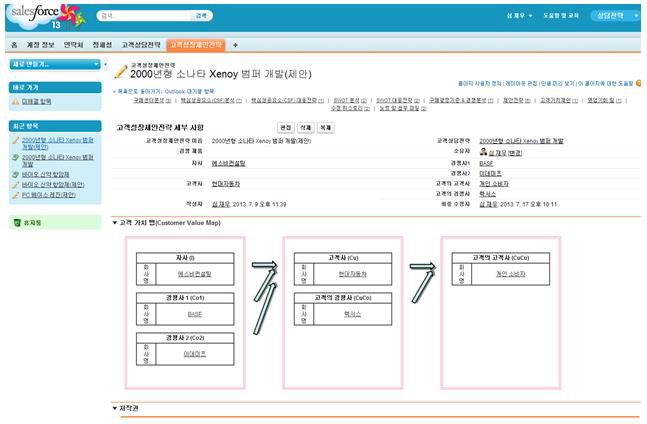Open the 연락처 tab
Screen dimensions: 647x424
pyautogui.click(x=73, y=45)
